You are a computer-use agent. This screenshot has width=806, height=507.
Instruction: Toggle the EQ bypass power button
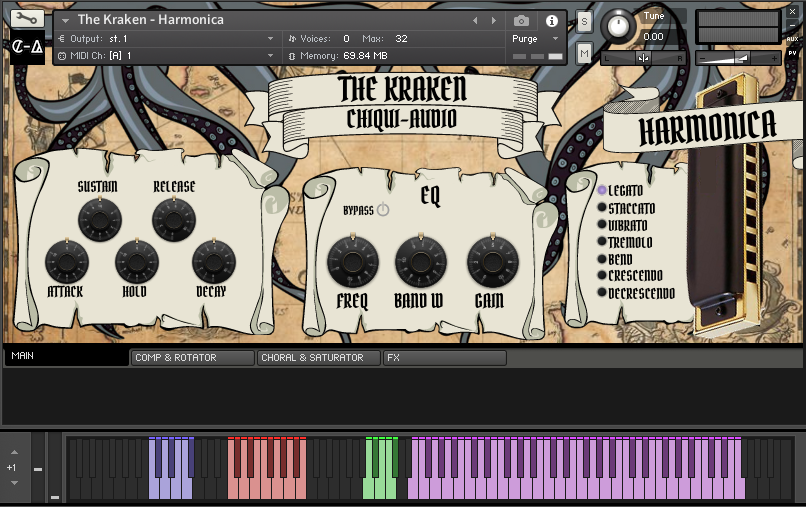point(382,210)
